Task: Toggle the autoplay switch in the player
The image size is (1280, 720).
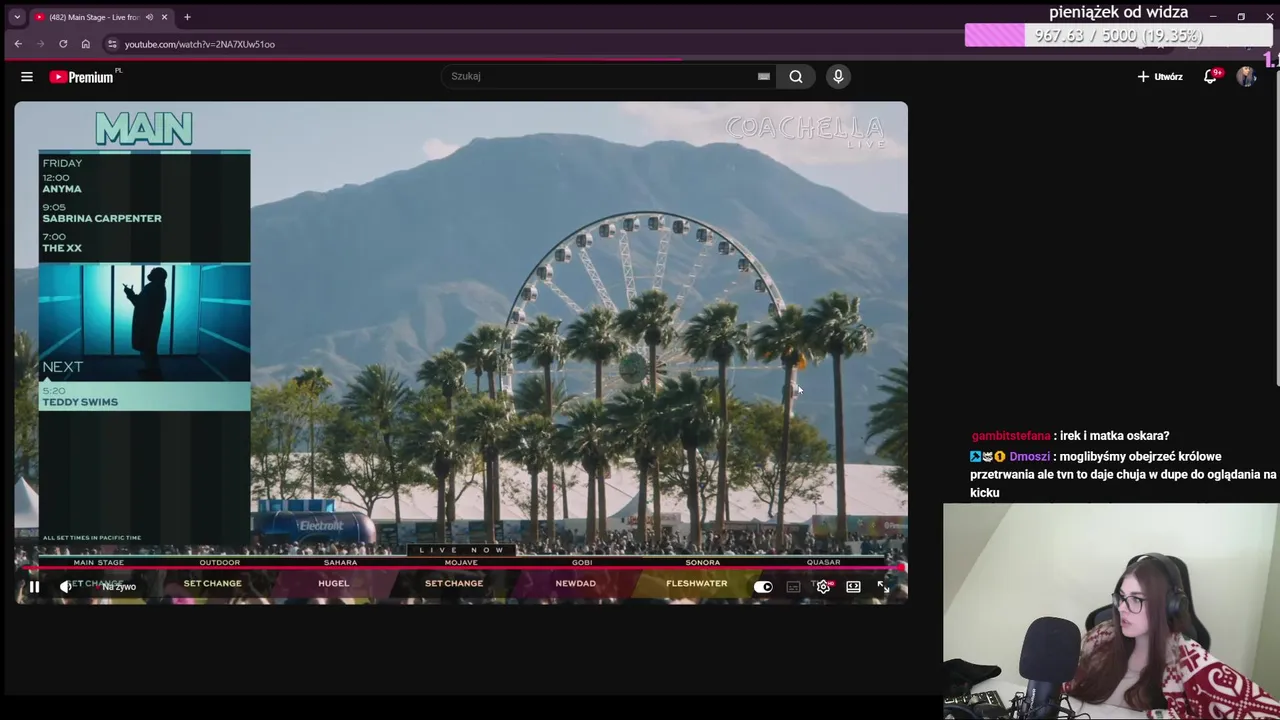Action: pyautogui.click(x=763, y=587)
